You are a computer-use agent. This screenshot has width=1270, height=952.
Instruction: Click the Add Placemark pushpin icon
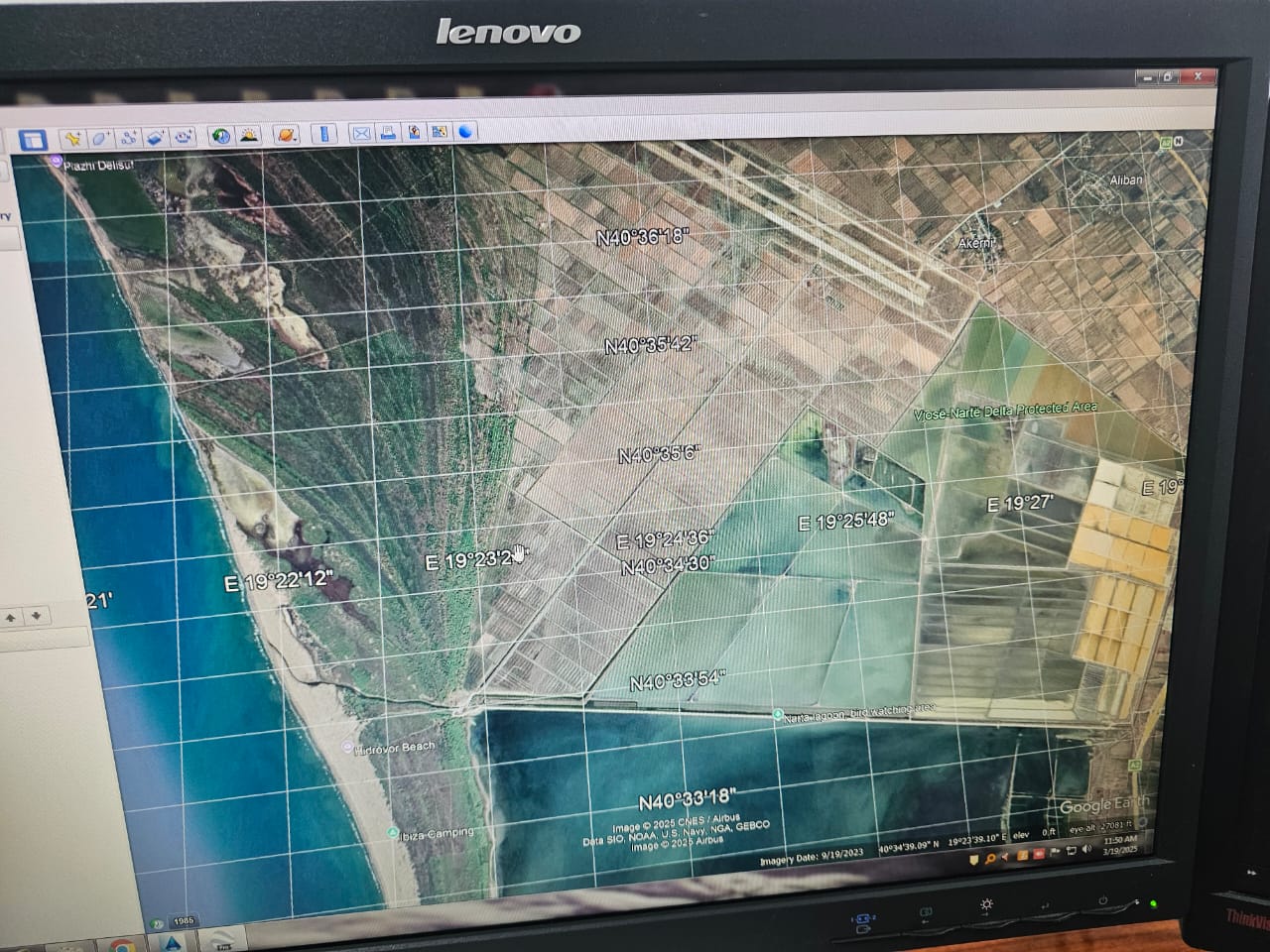tap(73, 139)
